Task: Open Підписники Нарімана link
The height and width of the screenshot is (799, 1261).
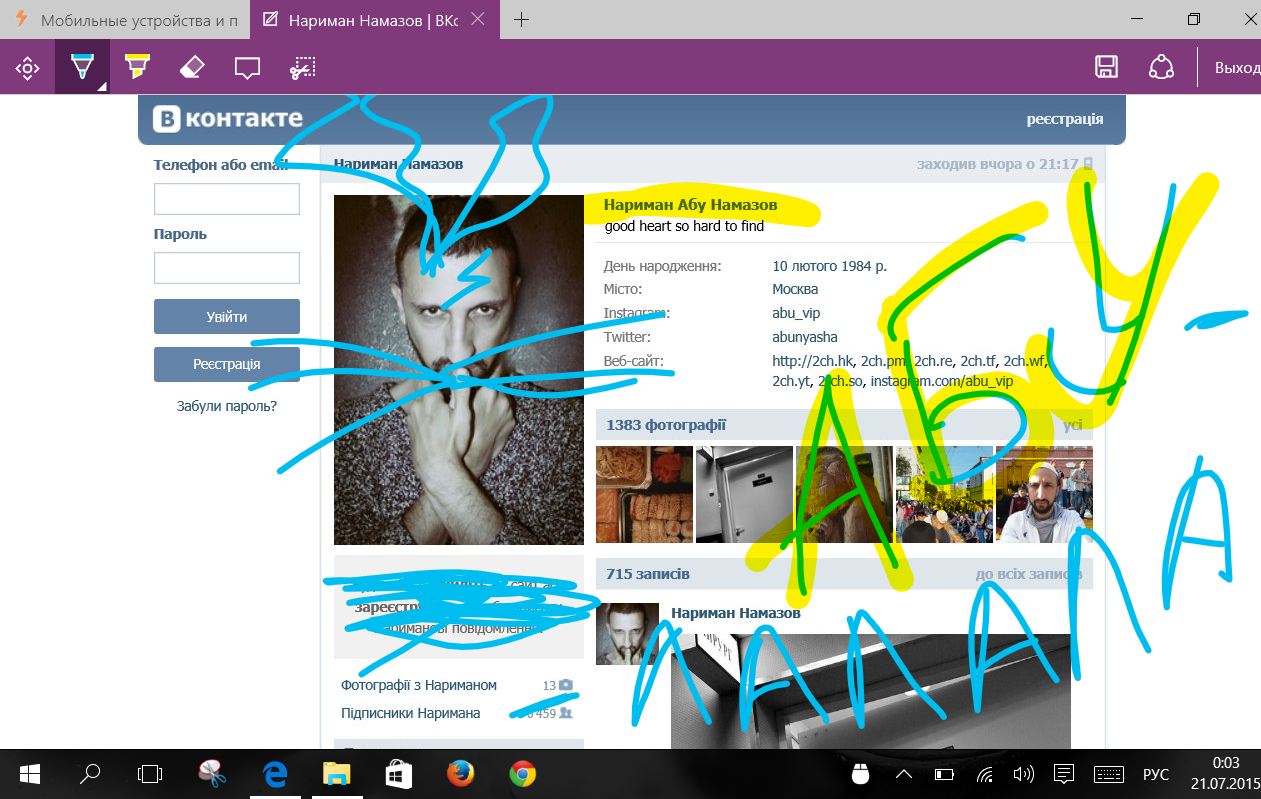Action: [411, 713]
